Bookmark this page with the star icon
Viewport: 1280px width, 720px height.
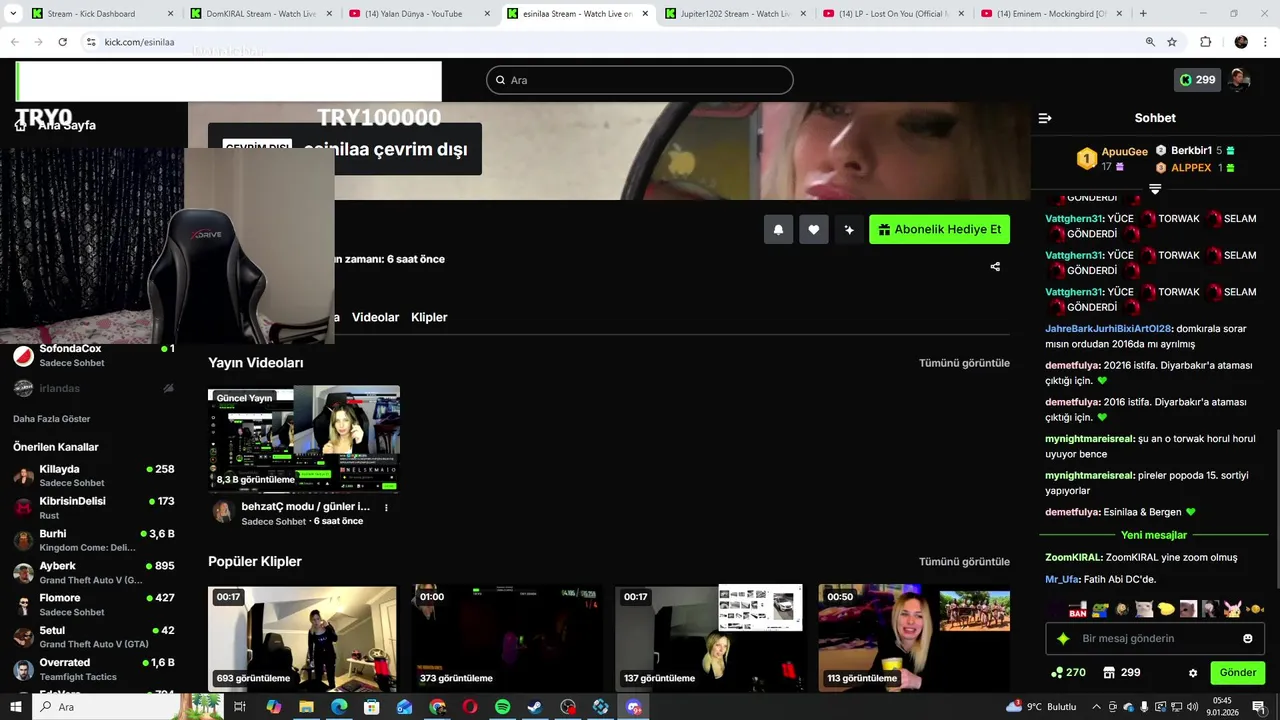pos(1172,42)
